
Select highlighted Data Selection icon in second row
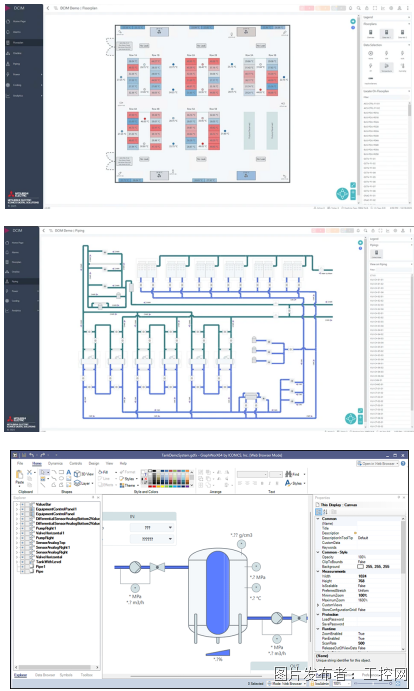(387, 67)
